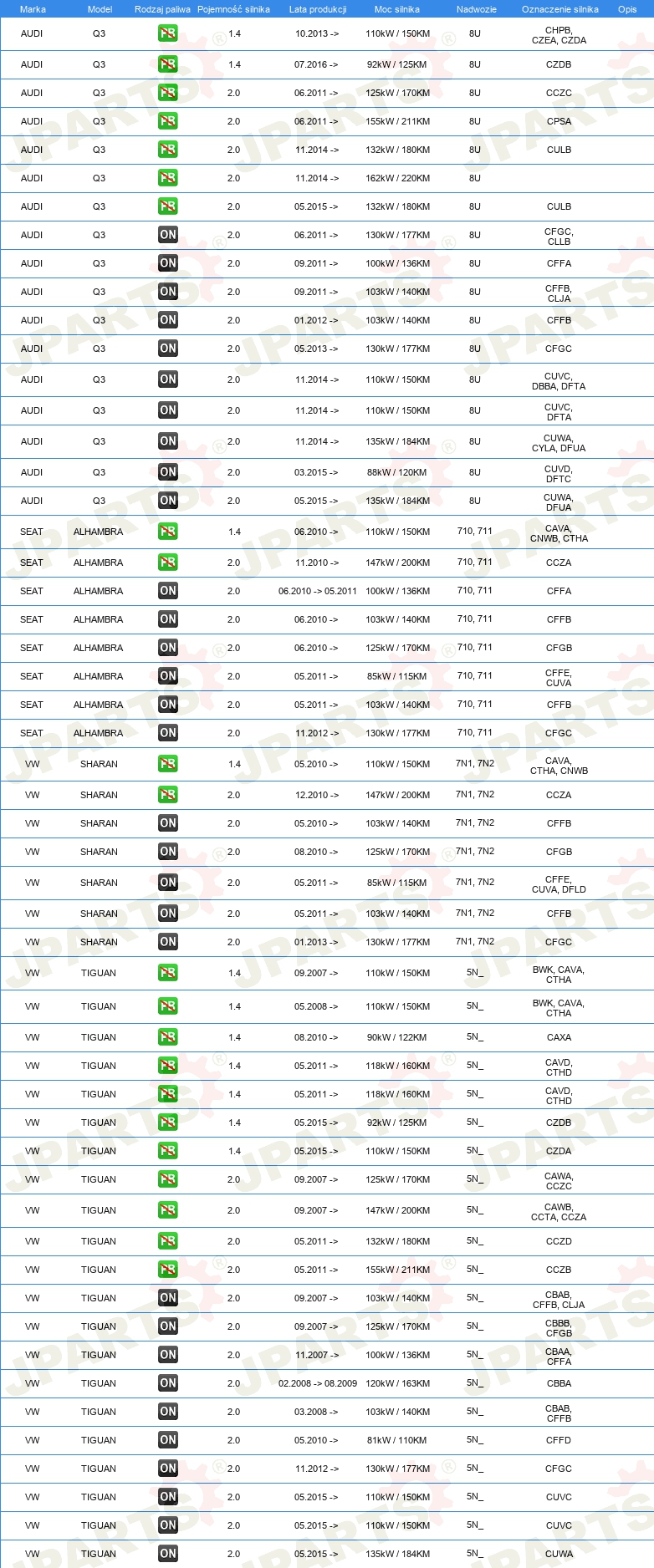This screenshot has width=654, height=1568.
Task: Click the Moc silnika column header
Action: 397,9
